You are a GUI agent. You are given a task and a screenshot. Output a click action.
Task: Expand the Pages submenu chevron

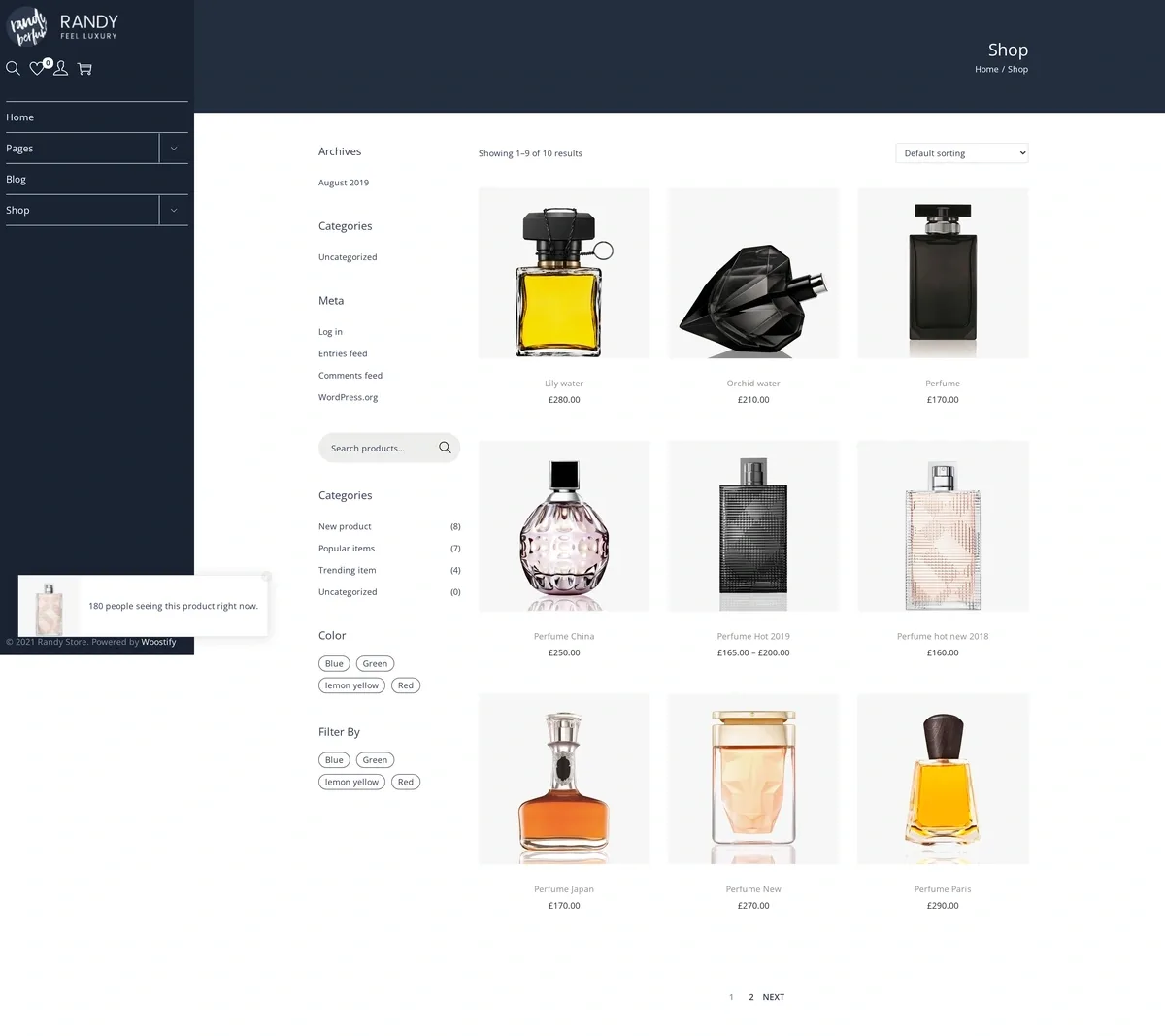pyautogui.click(x=174, y=149)
